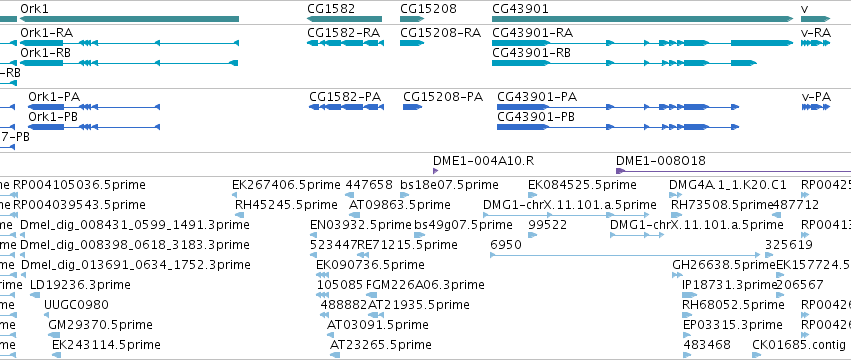Select the IP18731.3prime EST glyph
851x360 pixels.
pos(690,295)
